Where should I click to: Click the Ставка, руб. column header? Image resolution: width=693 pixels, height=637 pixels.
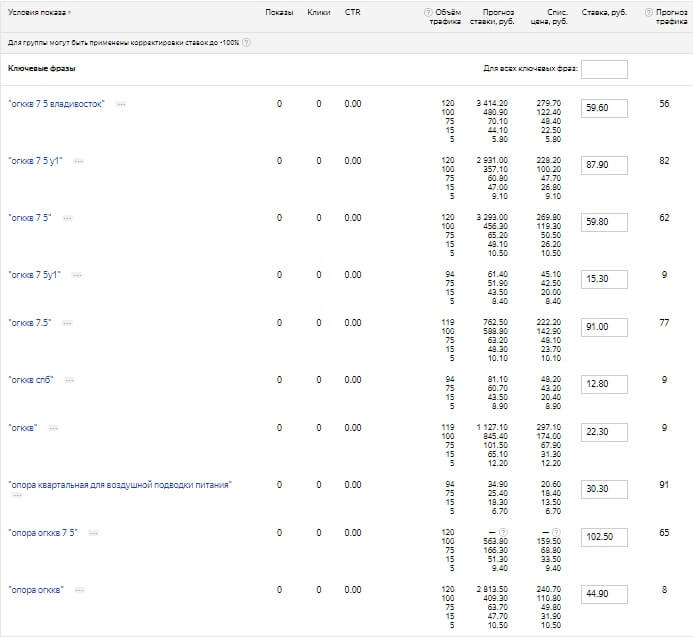tap(604, 12)
